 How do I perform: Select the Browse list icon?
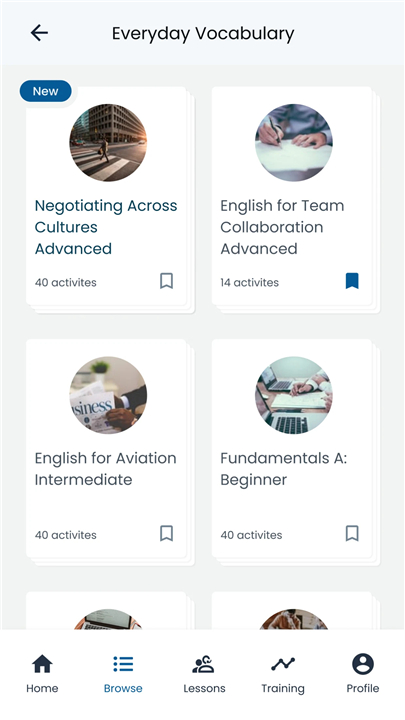[123, 664]
